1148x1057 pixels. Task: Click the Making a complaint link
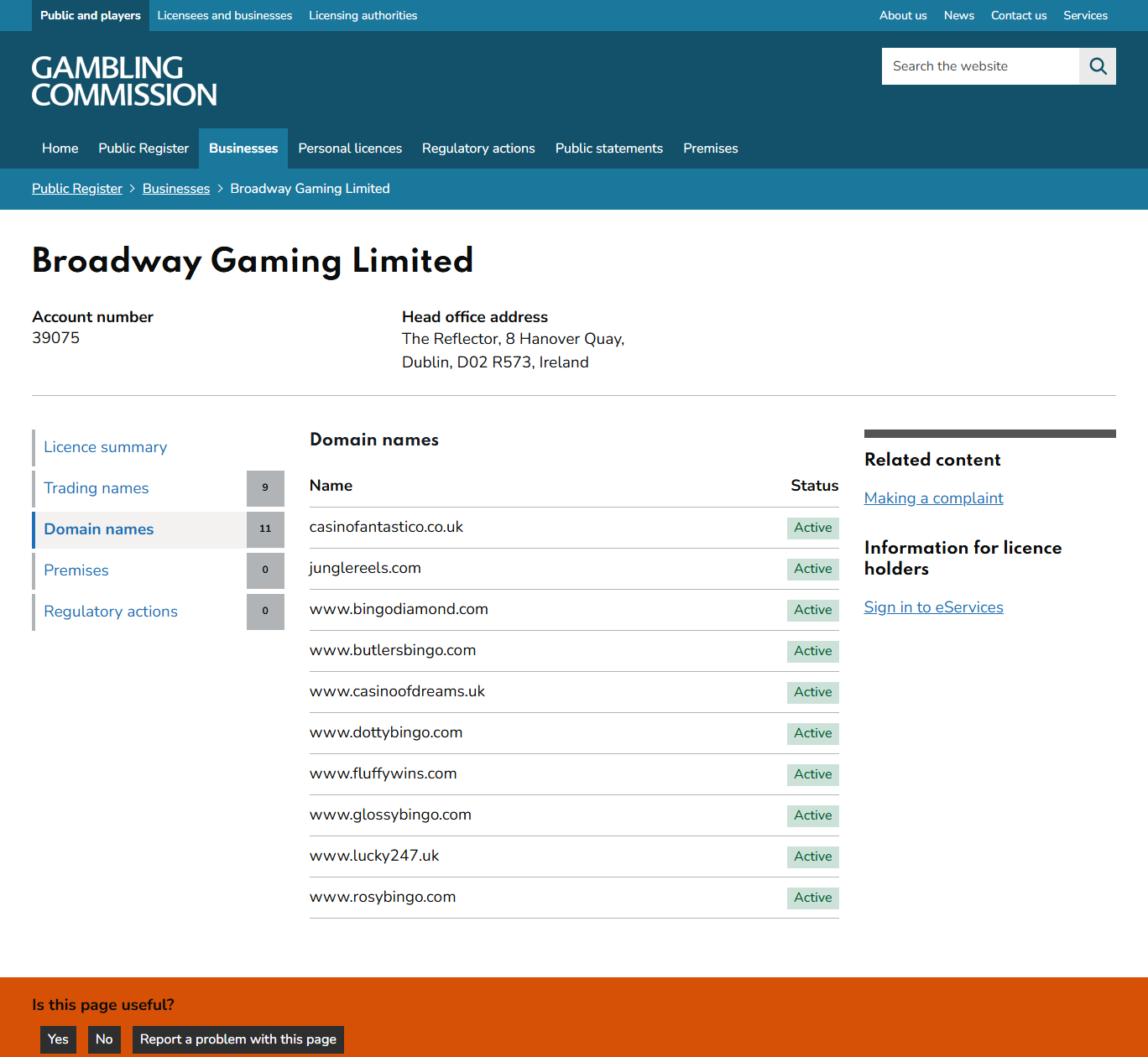934,498
